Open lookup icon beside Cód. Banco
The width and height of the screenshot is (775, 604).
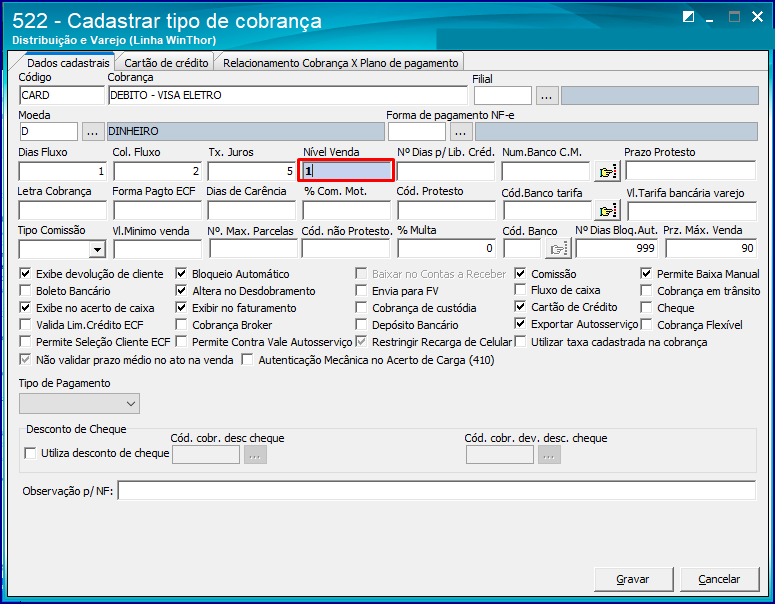click(x=559, y=249)
